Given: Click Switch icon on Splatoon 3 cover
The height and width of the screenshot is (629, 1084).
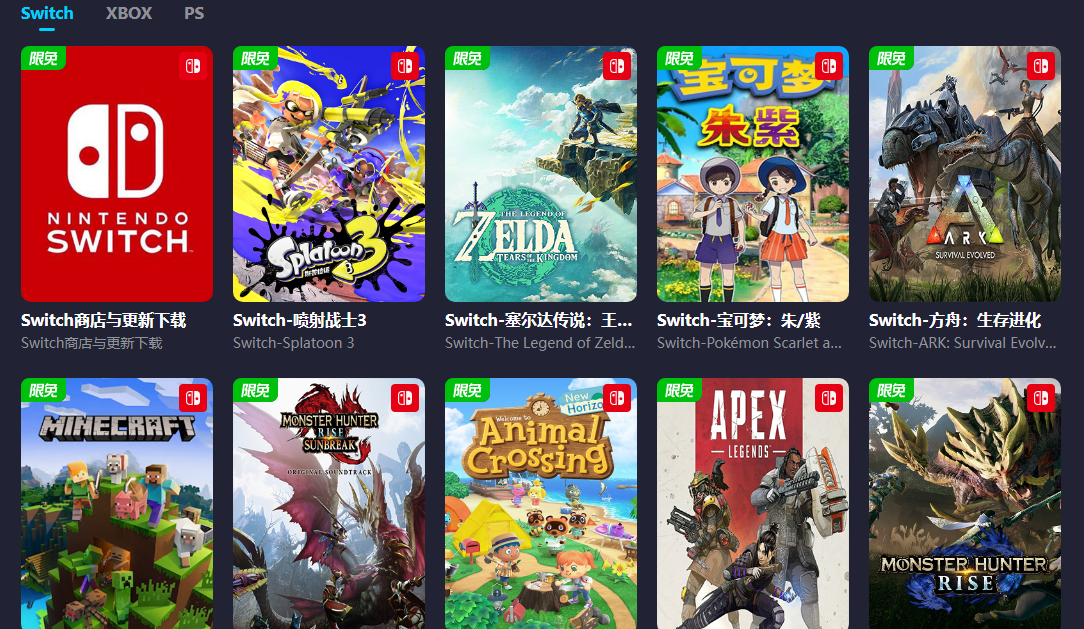Looking at the screenshot, I should click(405, 66).
